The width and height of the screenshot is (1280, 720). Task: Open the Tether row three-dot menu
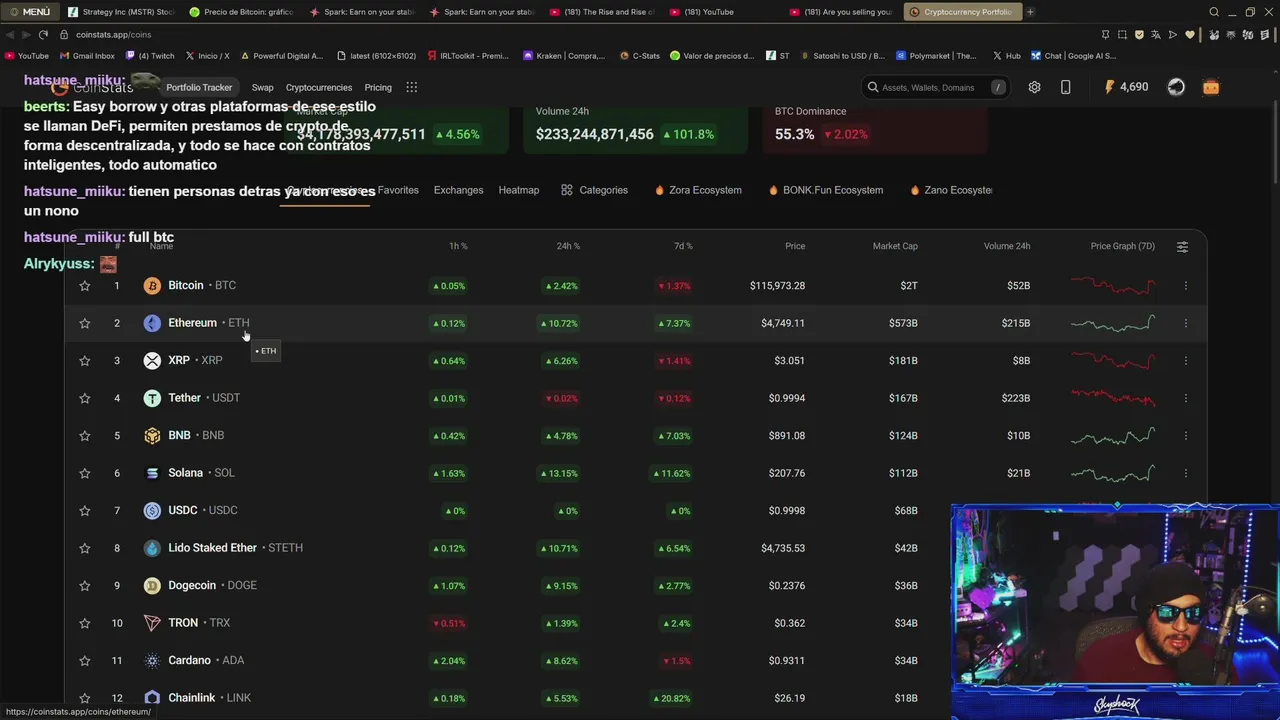pyautogui.click(x=1186, y=398)
